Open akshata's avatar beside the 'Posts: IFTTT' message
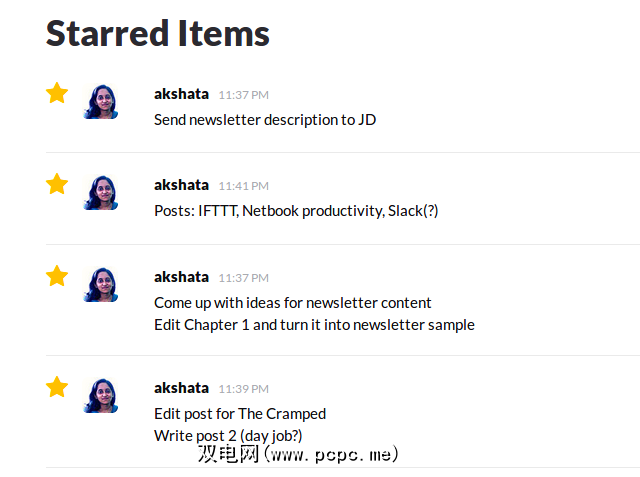 coord(101,193)
